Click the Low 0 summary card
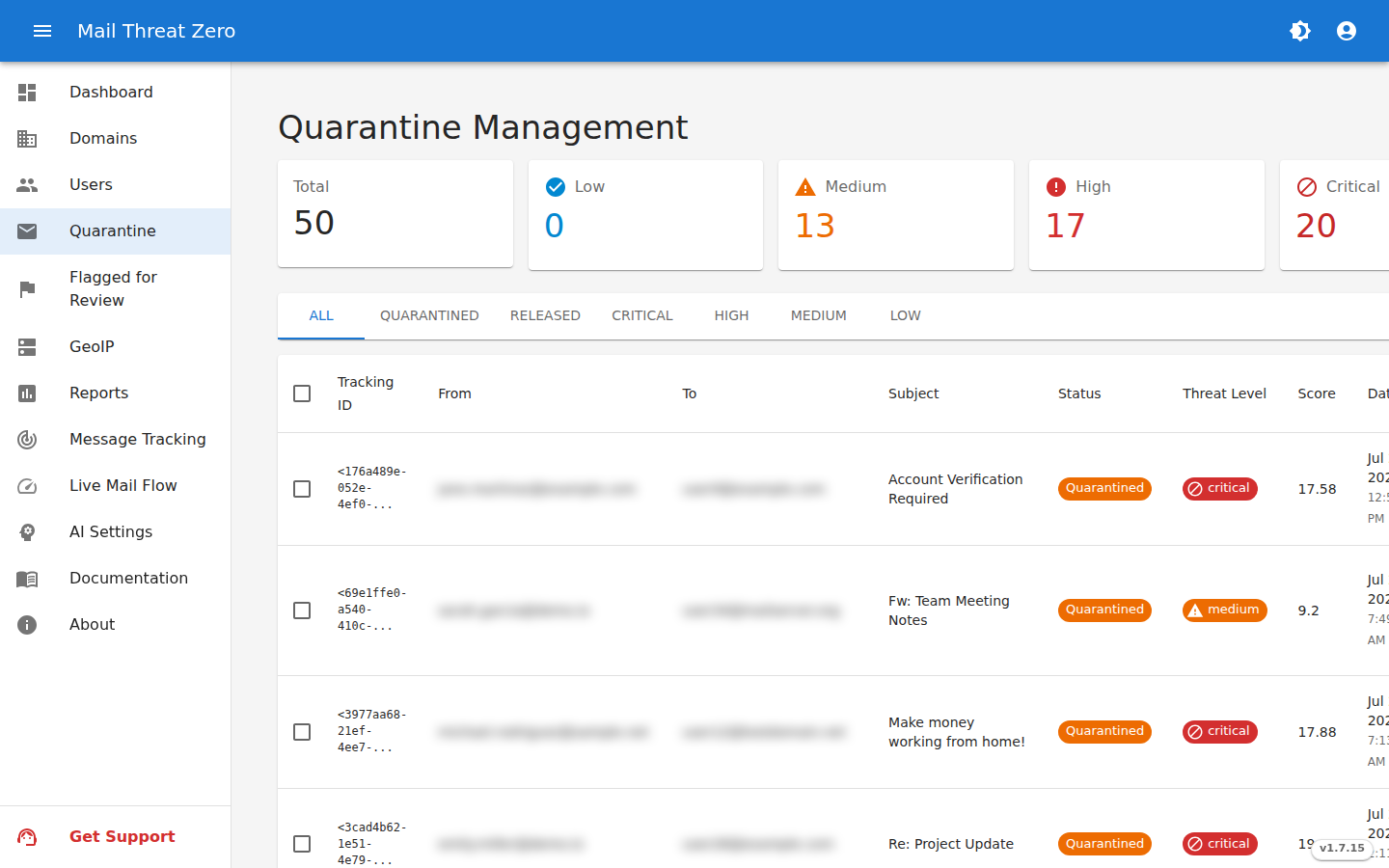 [x=645, y=215]
